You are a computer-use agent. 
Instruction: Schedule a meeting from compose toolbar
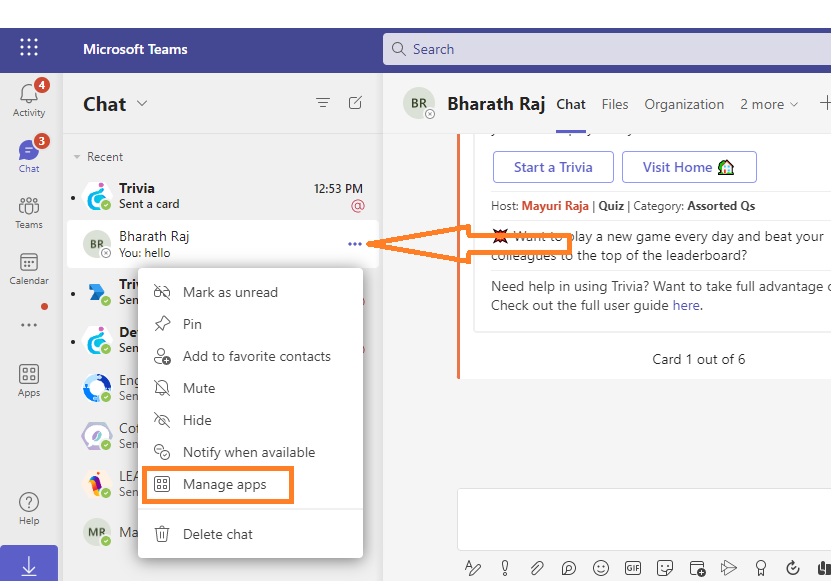tap(697, 568)
